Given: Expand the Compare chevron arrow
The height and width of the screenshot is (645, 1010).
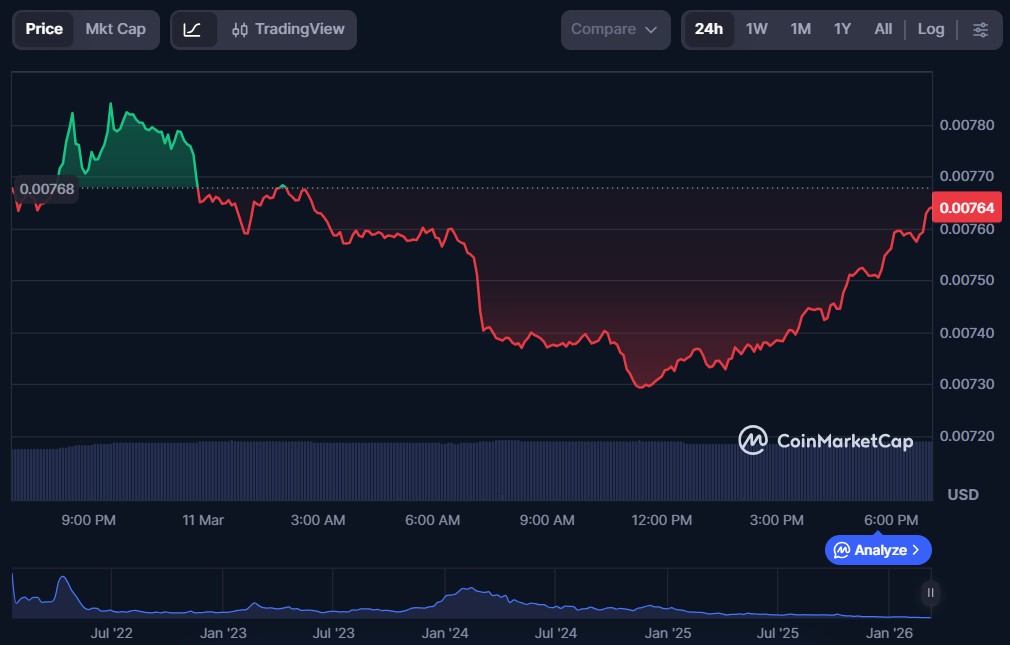Looking at the screenshot, I should (651, 30).
